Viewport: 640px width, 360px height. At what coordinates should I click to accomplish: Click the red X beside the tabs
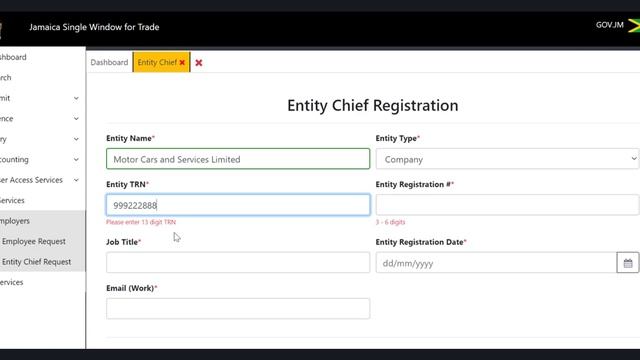(x=199, y=62)
